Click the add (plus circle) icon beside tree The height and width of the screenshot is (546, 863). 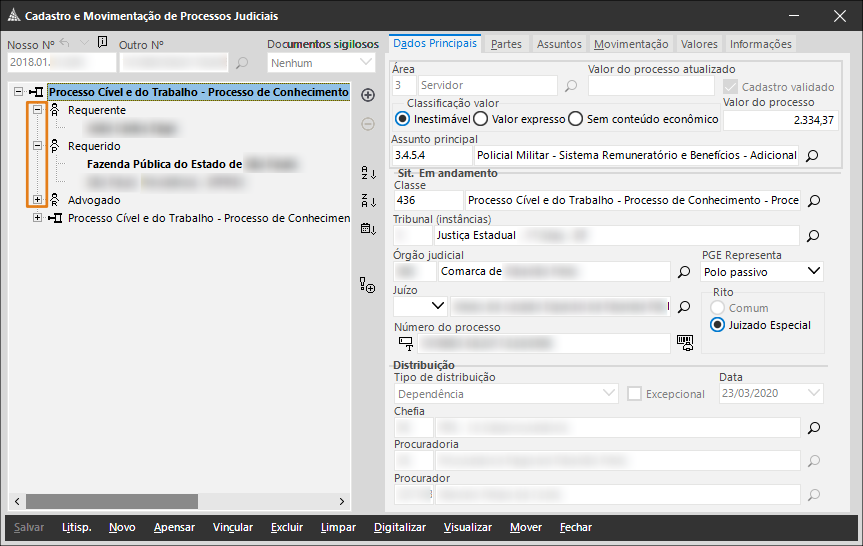(367, 95)
